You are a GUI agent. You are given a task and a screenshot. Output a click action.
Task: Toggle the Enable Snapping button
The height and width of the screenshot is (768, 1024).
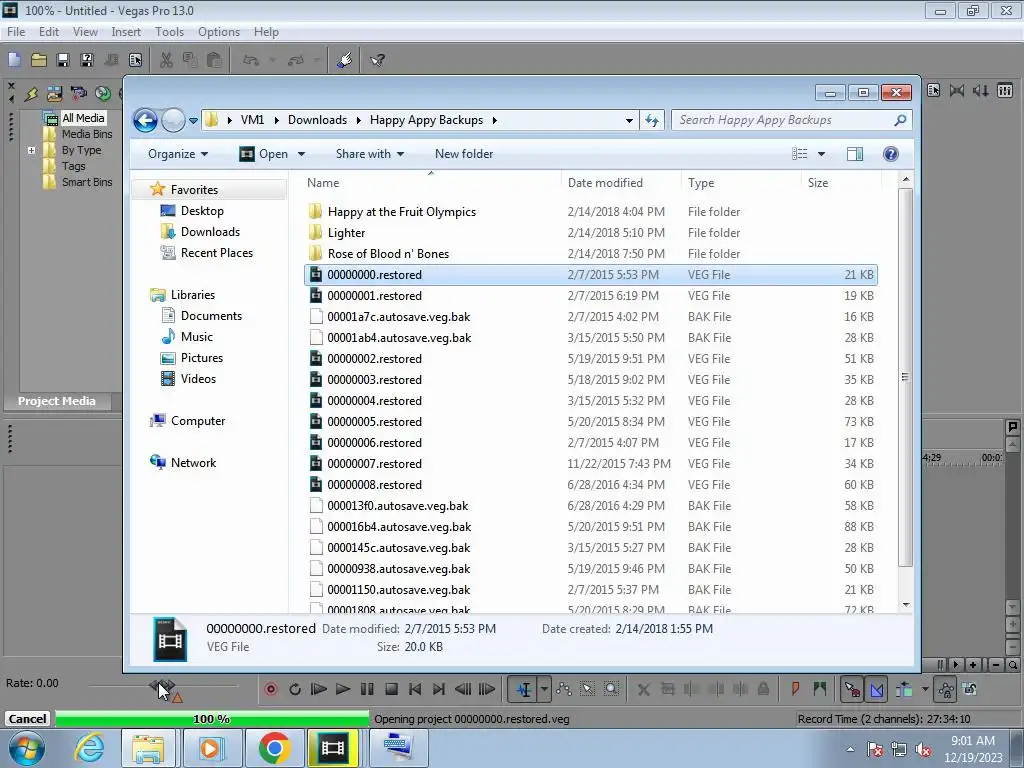click(852, 689)
